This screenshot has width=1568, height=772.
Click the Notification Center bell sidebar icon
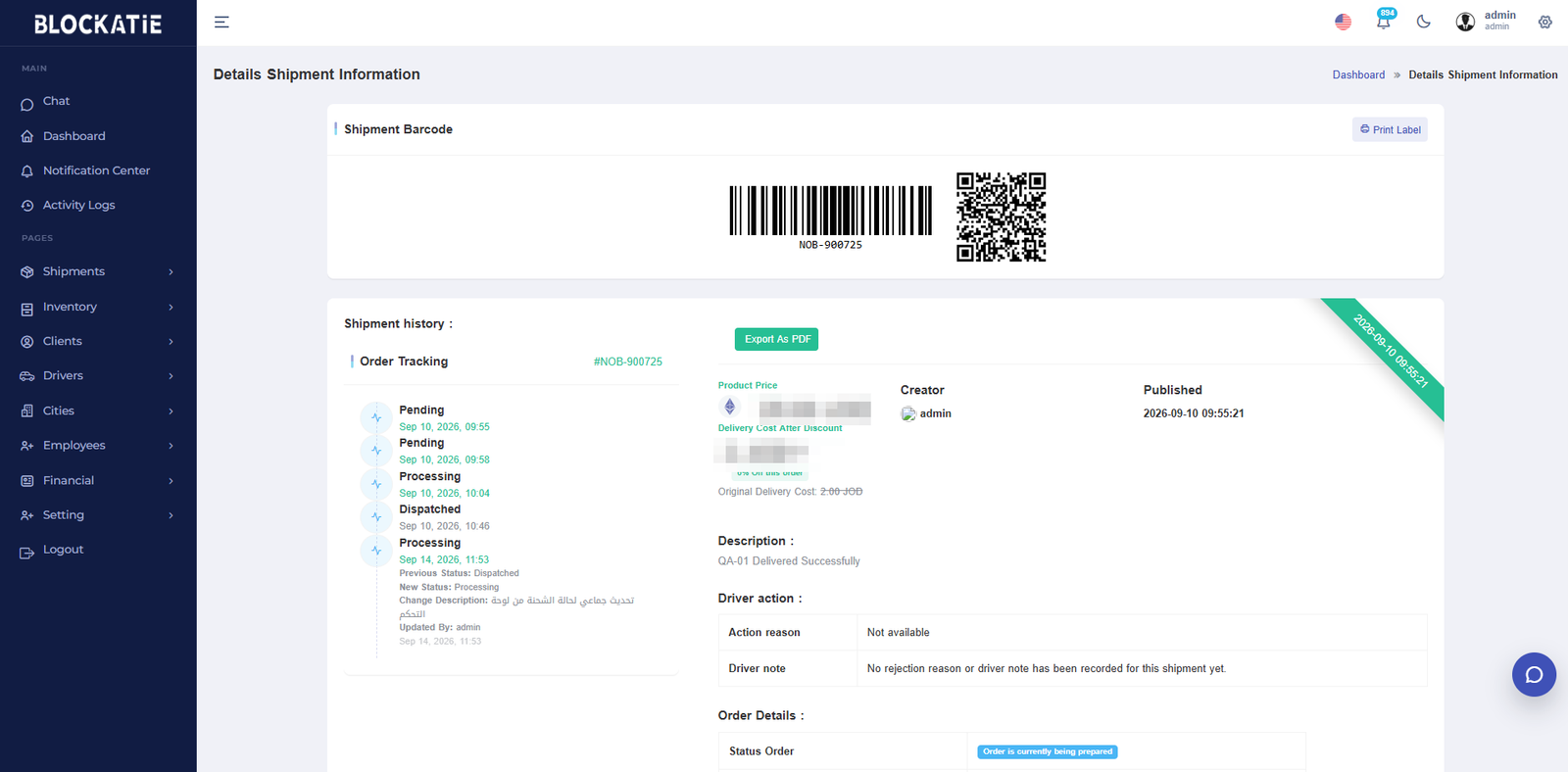coord(27,171)
